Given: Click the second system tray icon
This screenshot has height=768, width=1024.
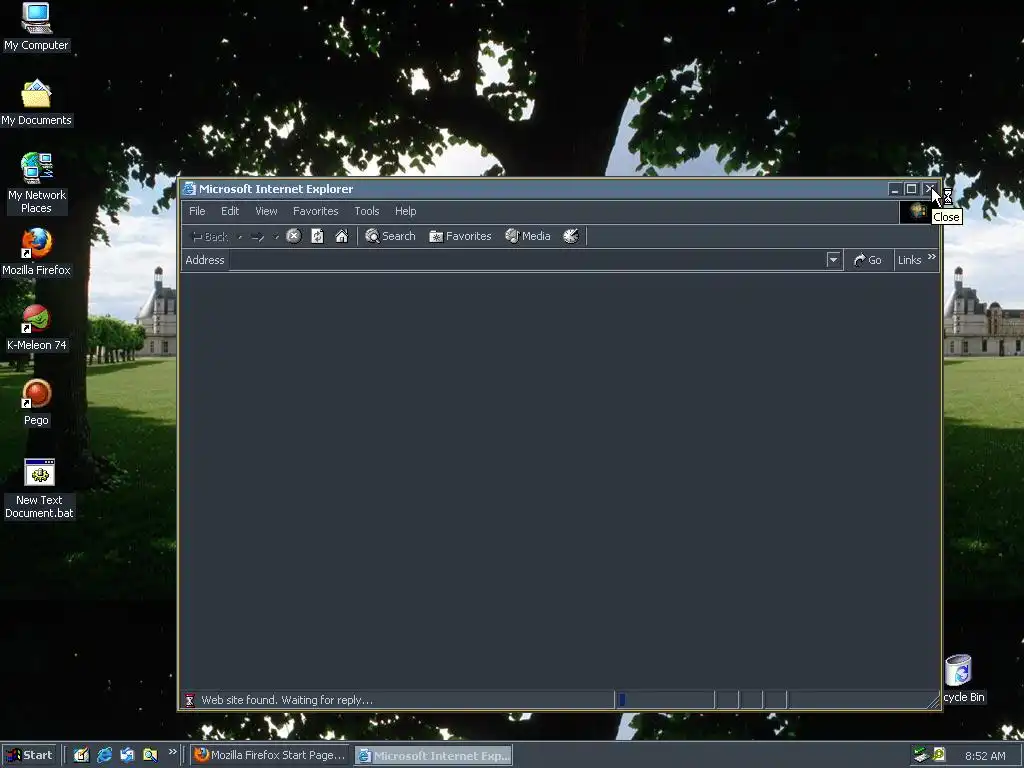Looking at the screenshot, I should click(x=939, y=755).
